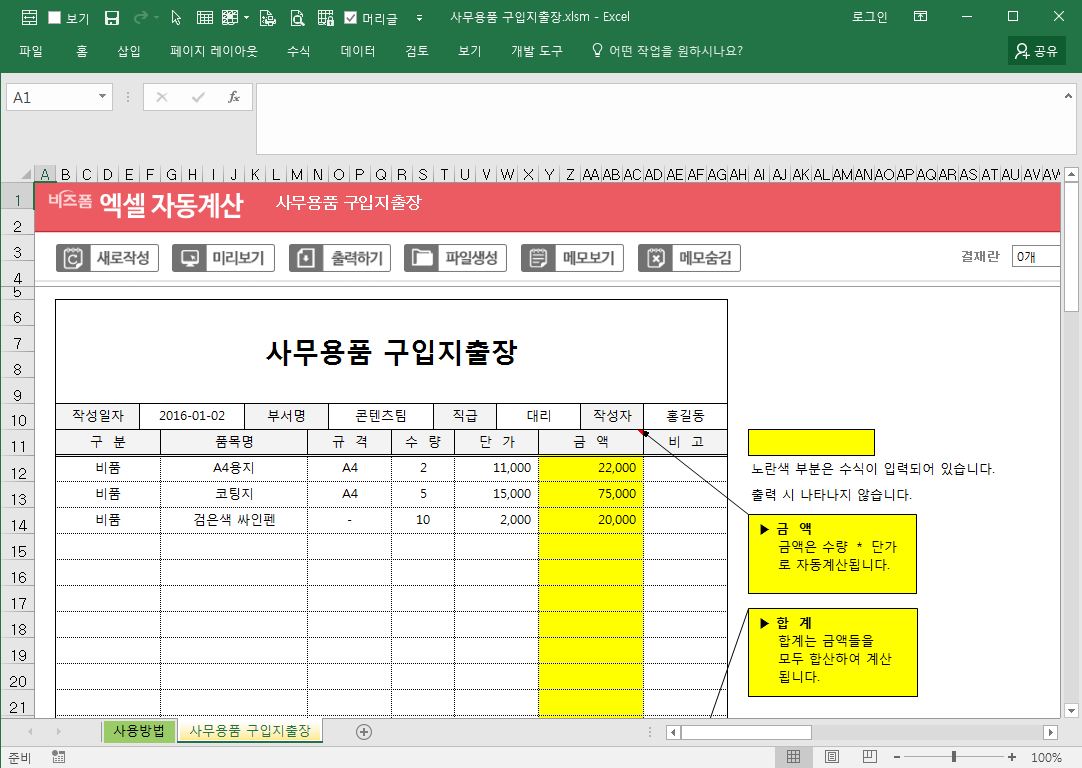
Task: Click the protect sheet lock-grid icon
Action: [x=326, y=18]
